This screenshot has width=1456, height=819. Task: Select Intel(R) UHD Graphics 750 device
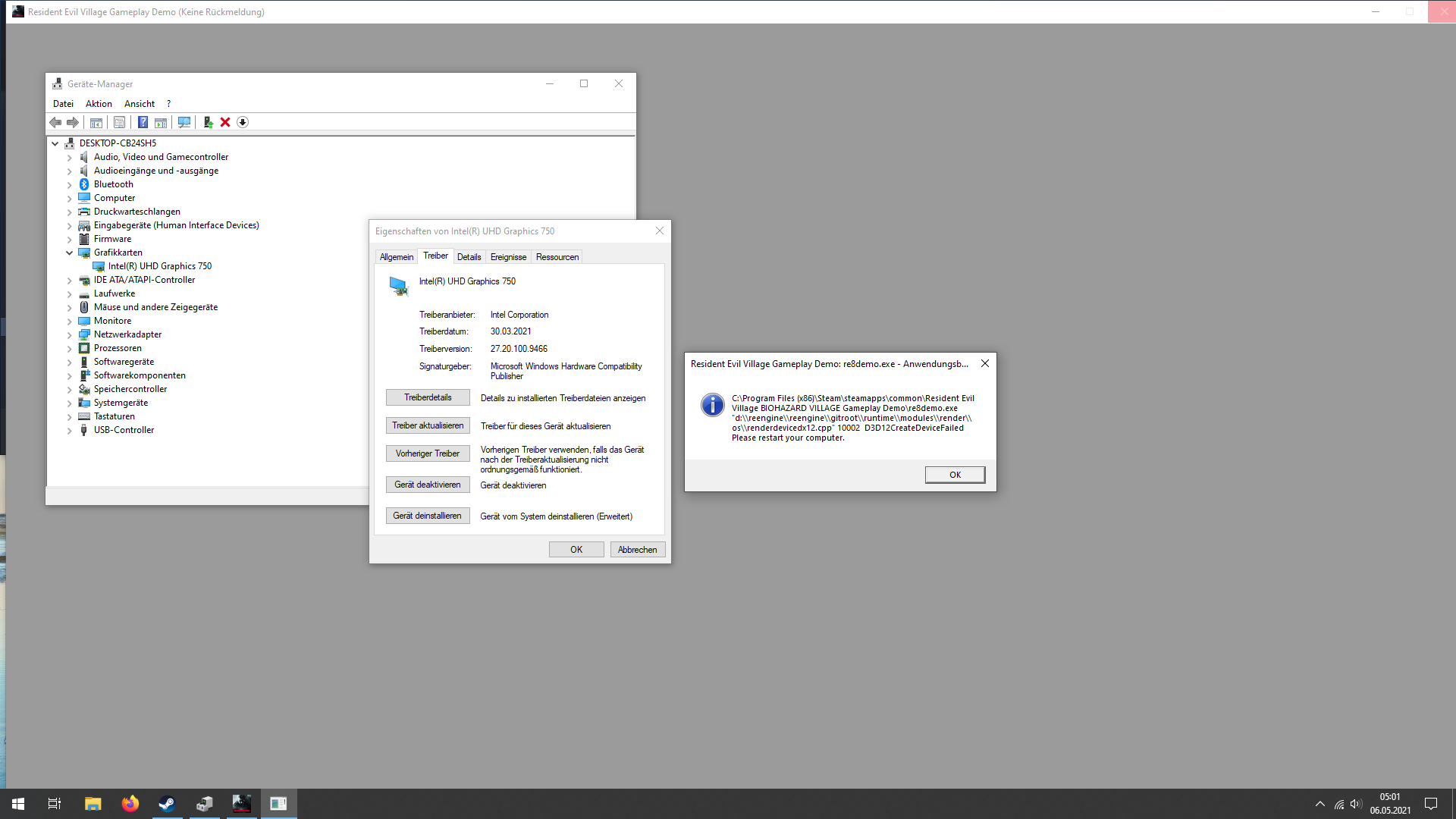(159, 266)
